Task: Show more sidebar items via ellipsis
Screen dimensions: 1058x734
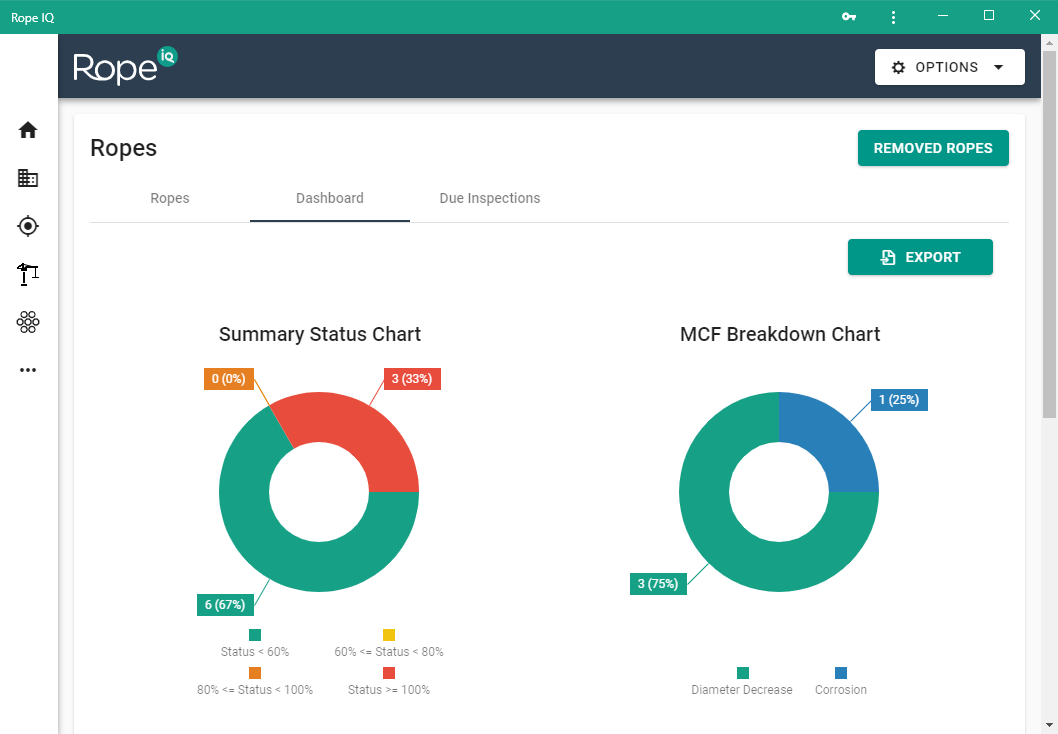Action: pos(28,370)
